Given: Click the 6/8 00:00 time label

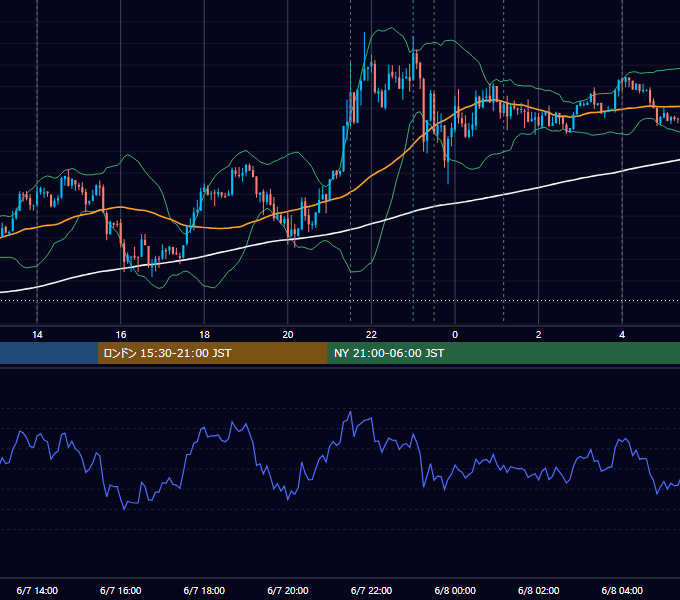Looking at the screenshot, I should click(455, 590).
